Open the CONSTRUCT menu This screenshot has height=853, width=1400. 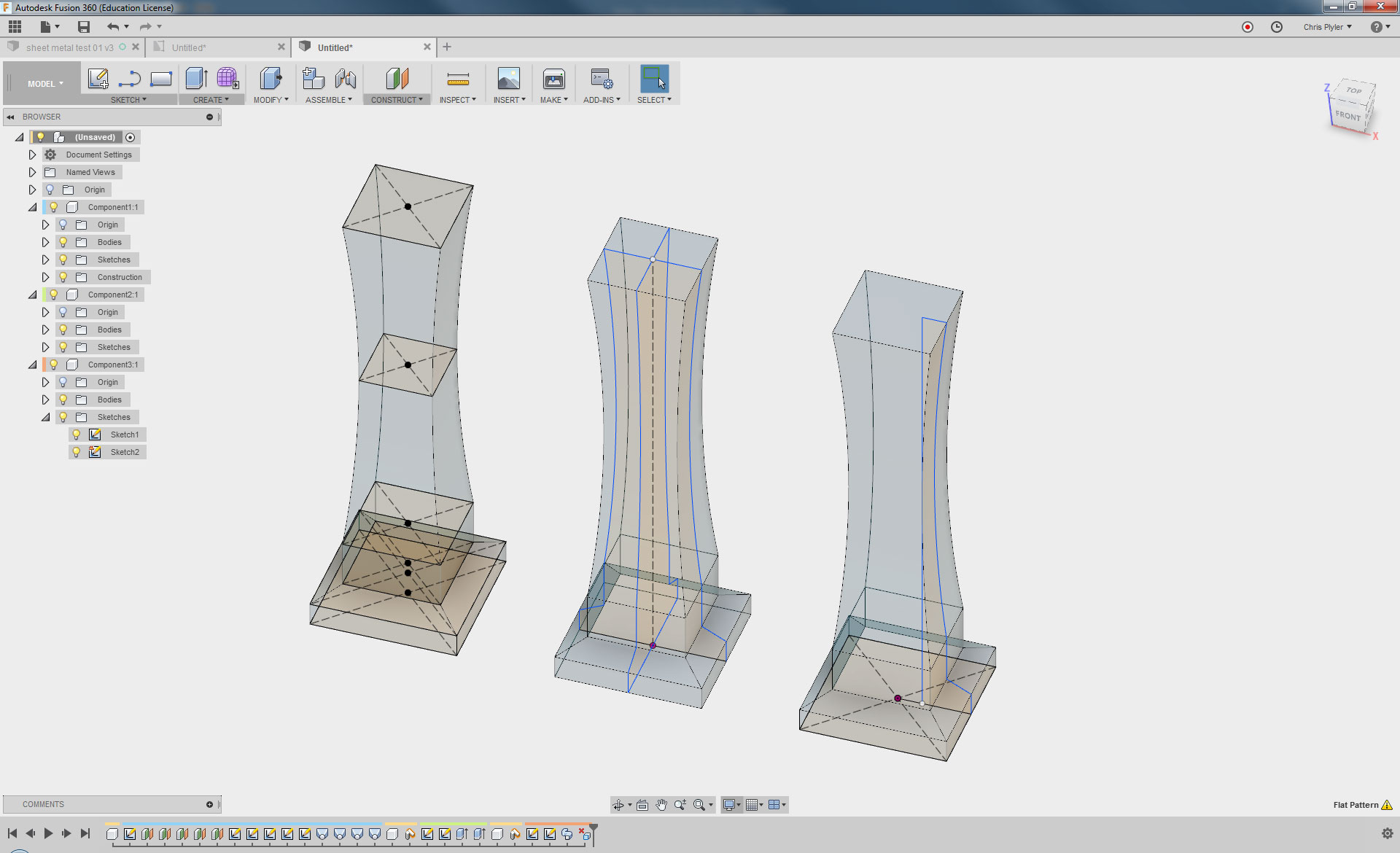[x=396, y=100]
